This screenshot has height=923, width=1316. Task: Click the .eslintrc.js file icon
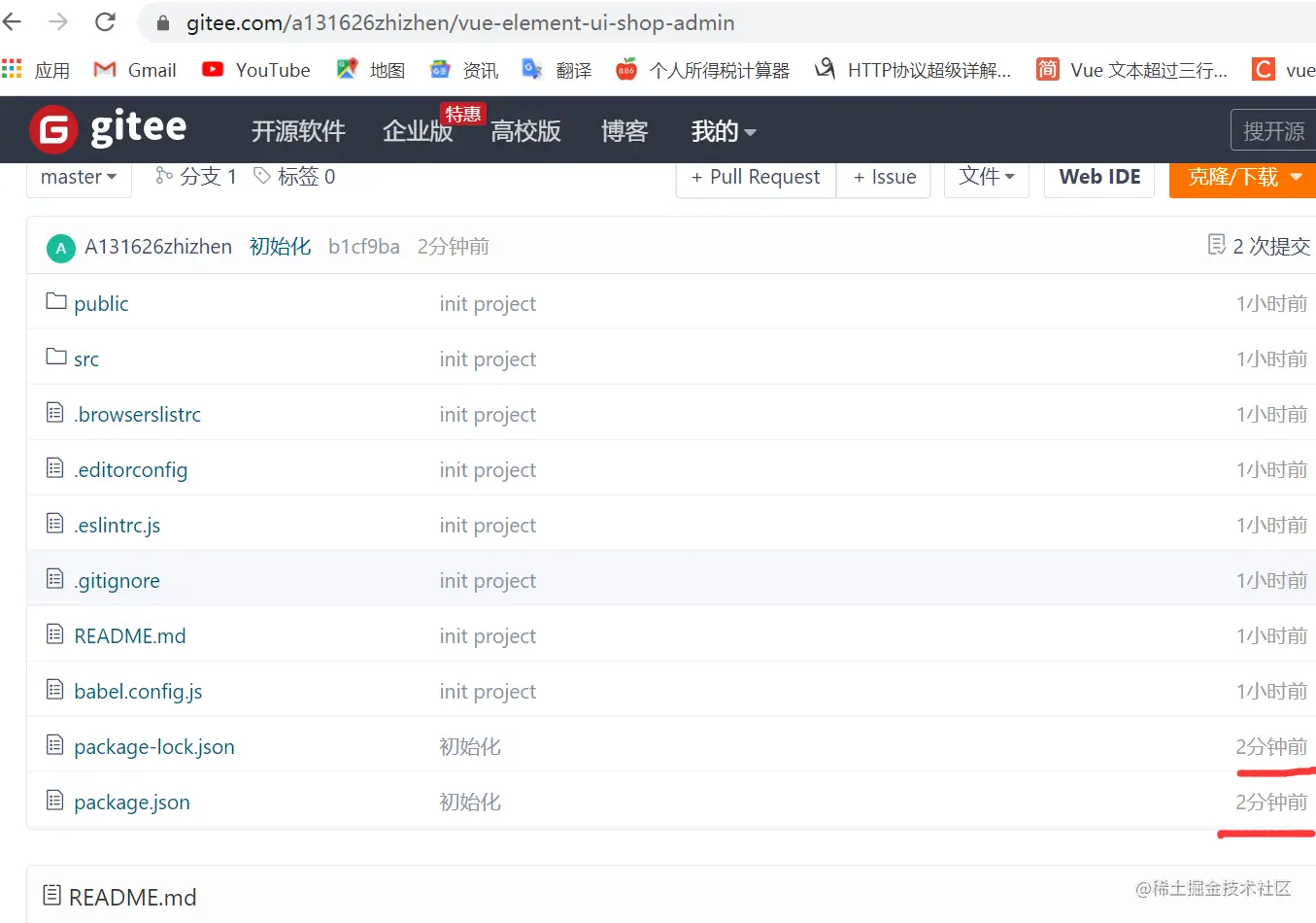[55, 524]
